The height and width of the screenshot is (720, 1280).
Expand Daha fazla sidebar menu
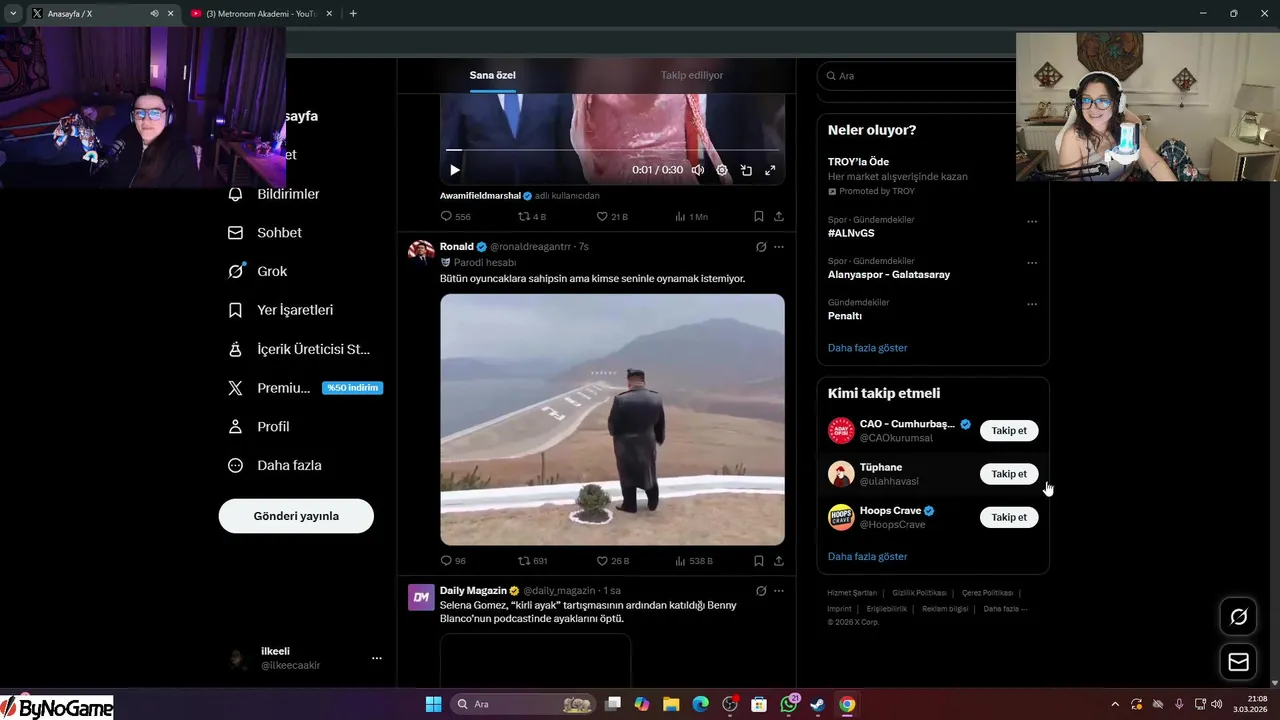coord(275,465)
